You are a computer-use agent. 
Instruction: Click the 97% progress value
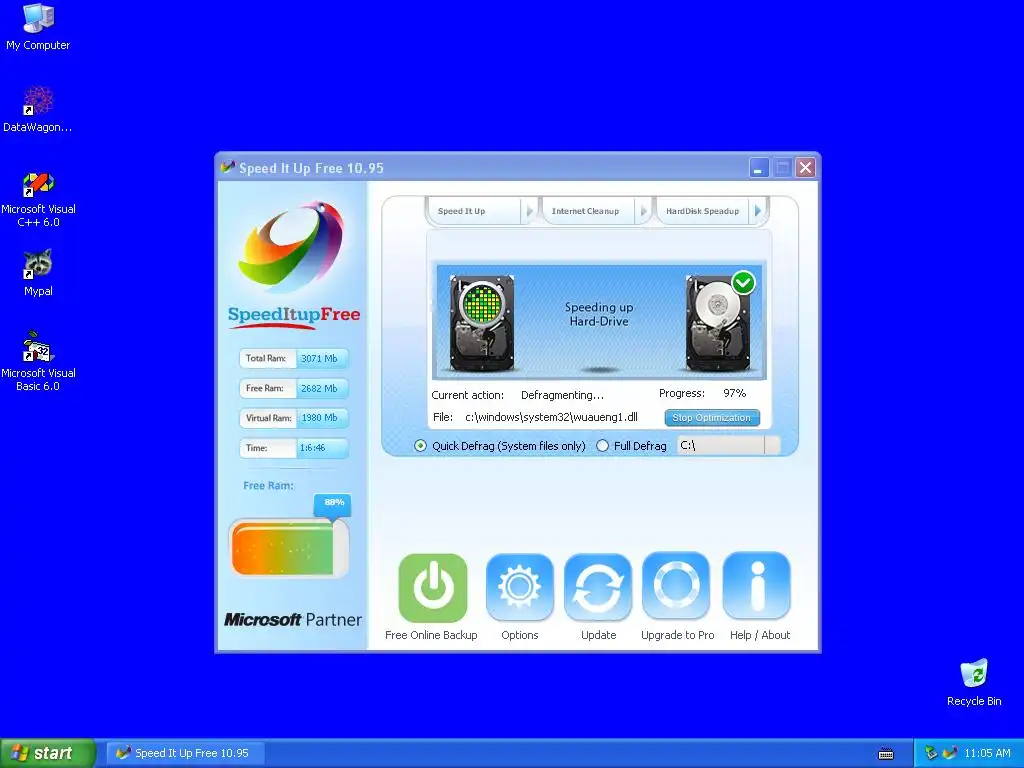pos(734,393)
